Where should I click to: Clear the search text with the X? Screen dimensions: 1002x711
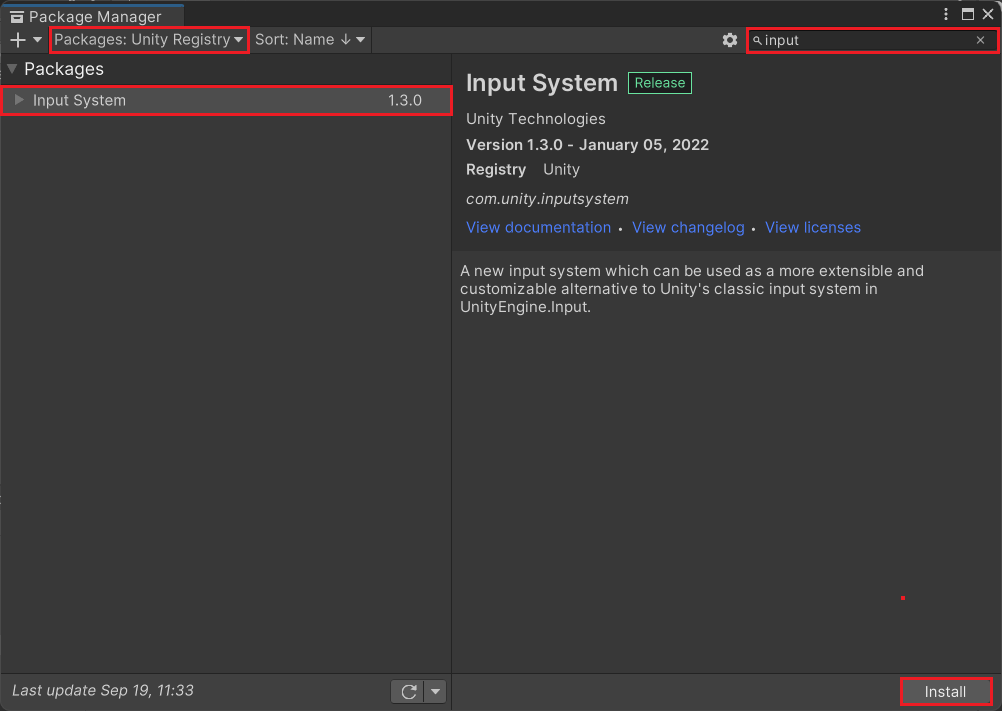(x=980, y=40)
